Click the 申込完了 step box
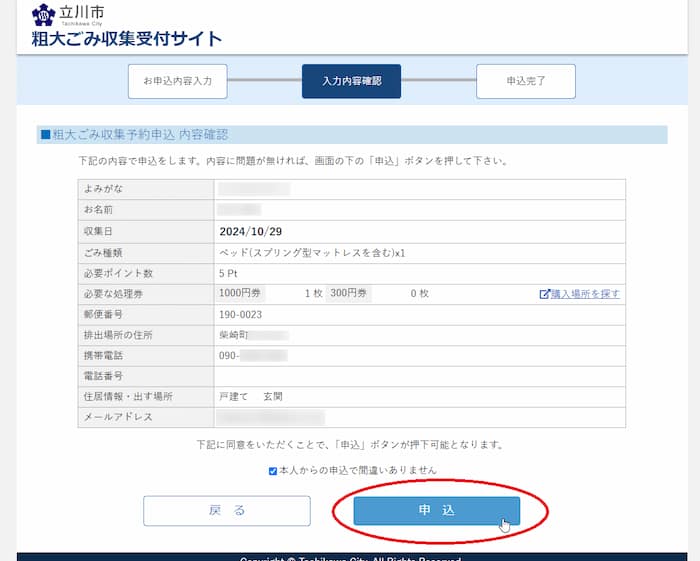The width and height of the screenshot is (700, 561). click(525, 81)
